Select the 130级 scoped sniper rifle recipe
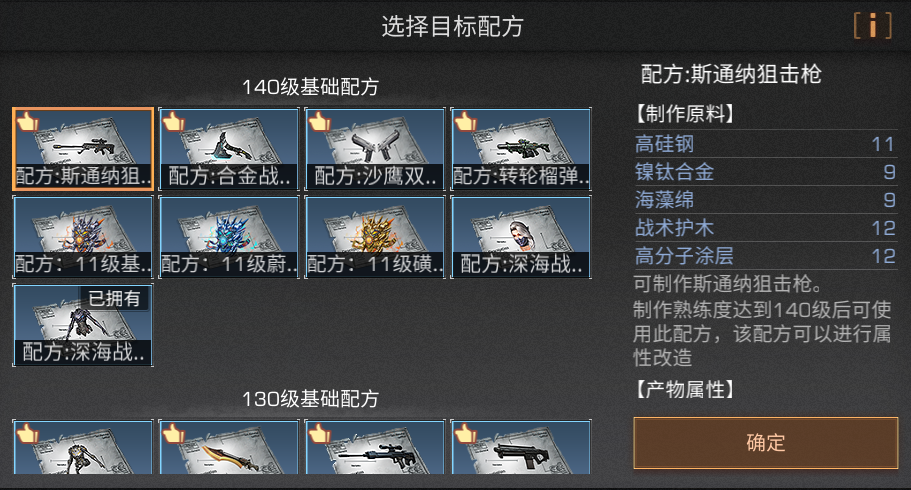This screenshot has width=911, height=490. pyautogui.click(x=375, y=446)
